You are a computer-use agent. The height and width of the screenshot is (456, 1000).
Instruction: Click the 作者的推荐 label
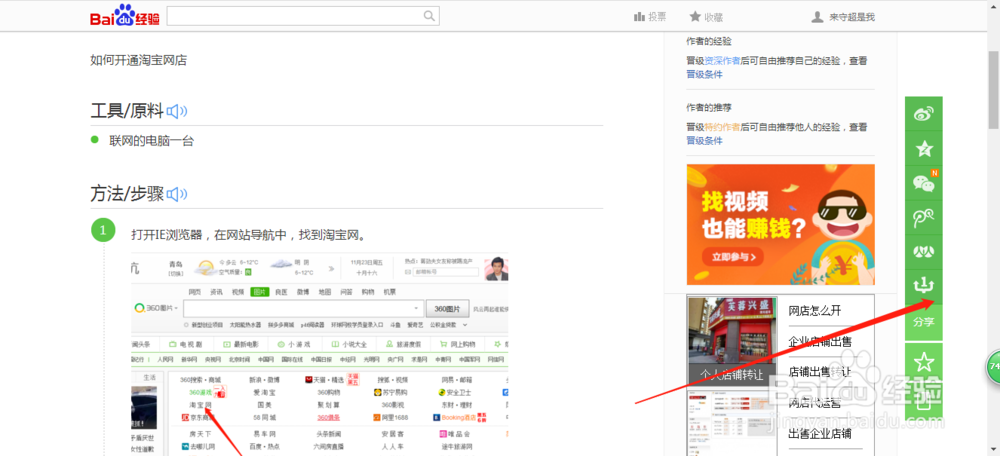coord(709,108)
